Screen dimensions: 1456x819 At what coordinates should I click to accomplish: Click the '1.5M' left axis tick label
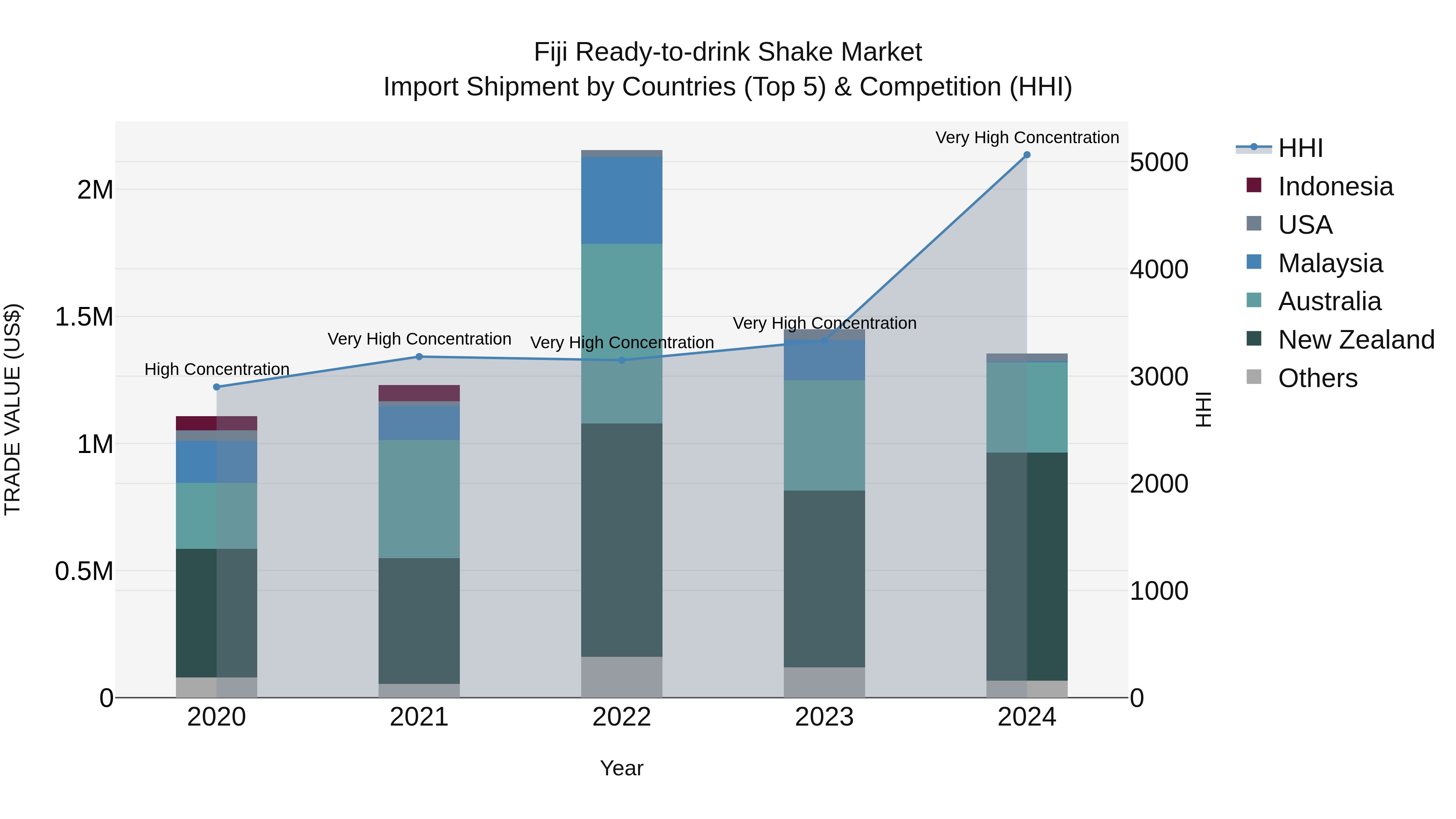click(84, 317)
